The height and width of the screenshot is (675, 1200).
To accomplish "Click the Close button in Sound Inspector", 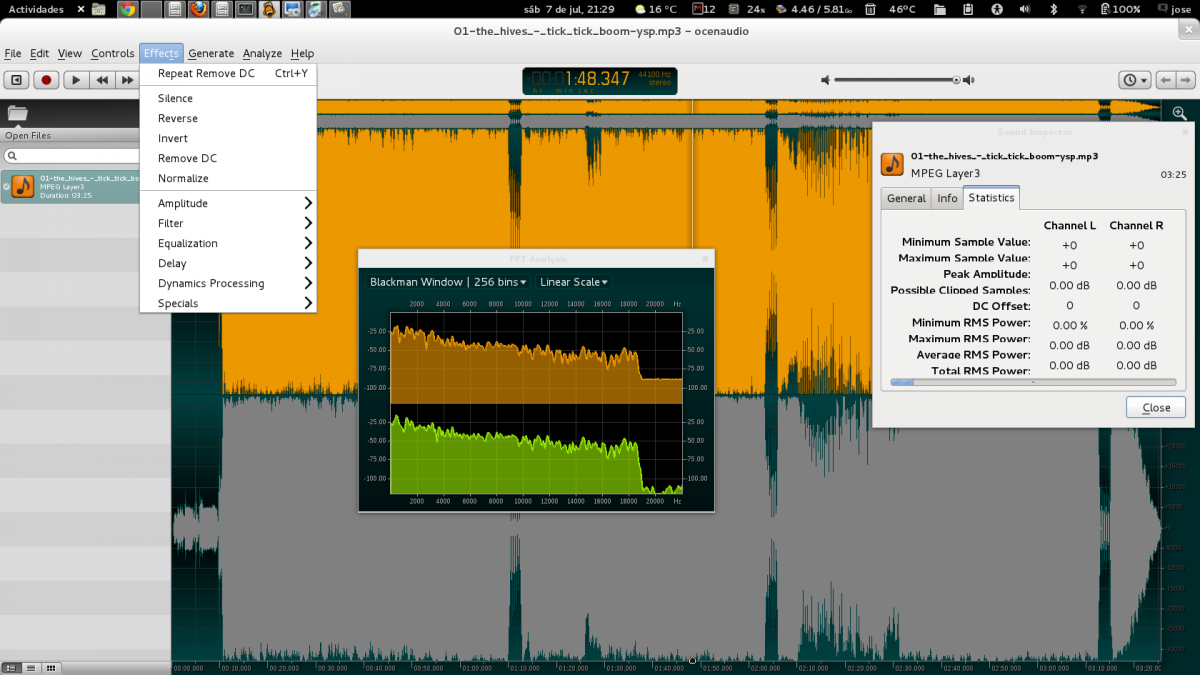I will coord(1155,407).
